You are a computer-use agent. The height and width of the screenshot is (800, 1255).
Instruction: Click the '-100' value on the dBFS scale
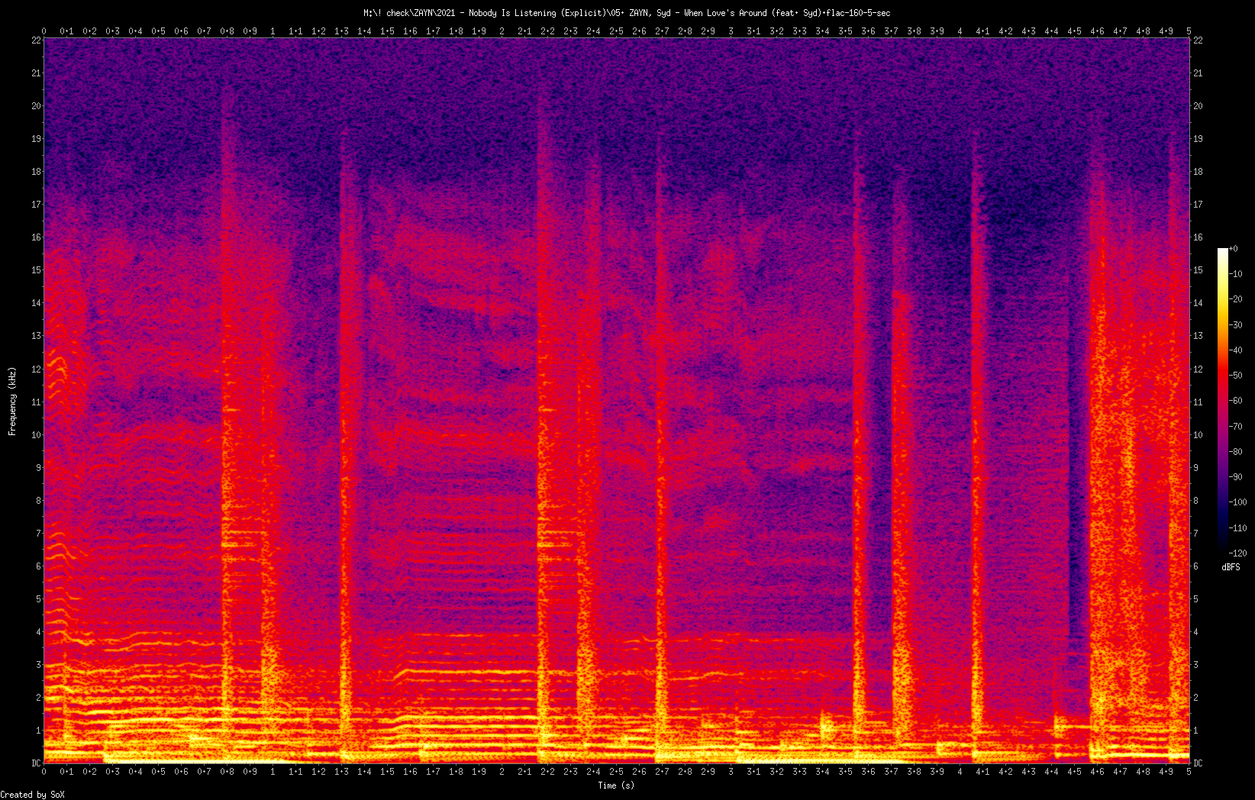point(1239,502)
